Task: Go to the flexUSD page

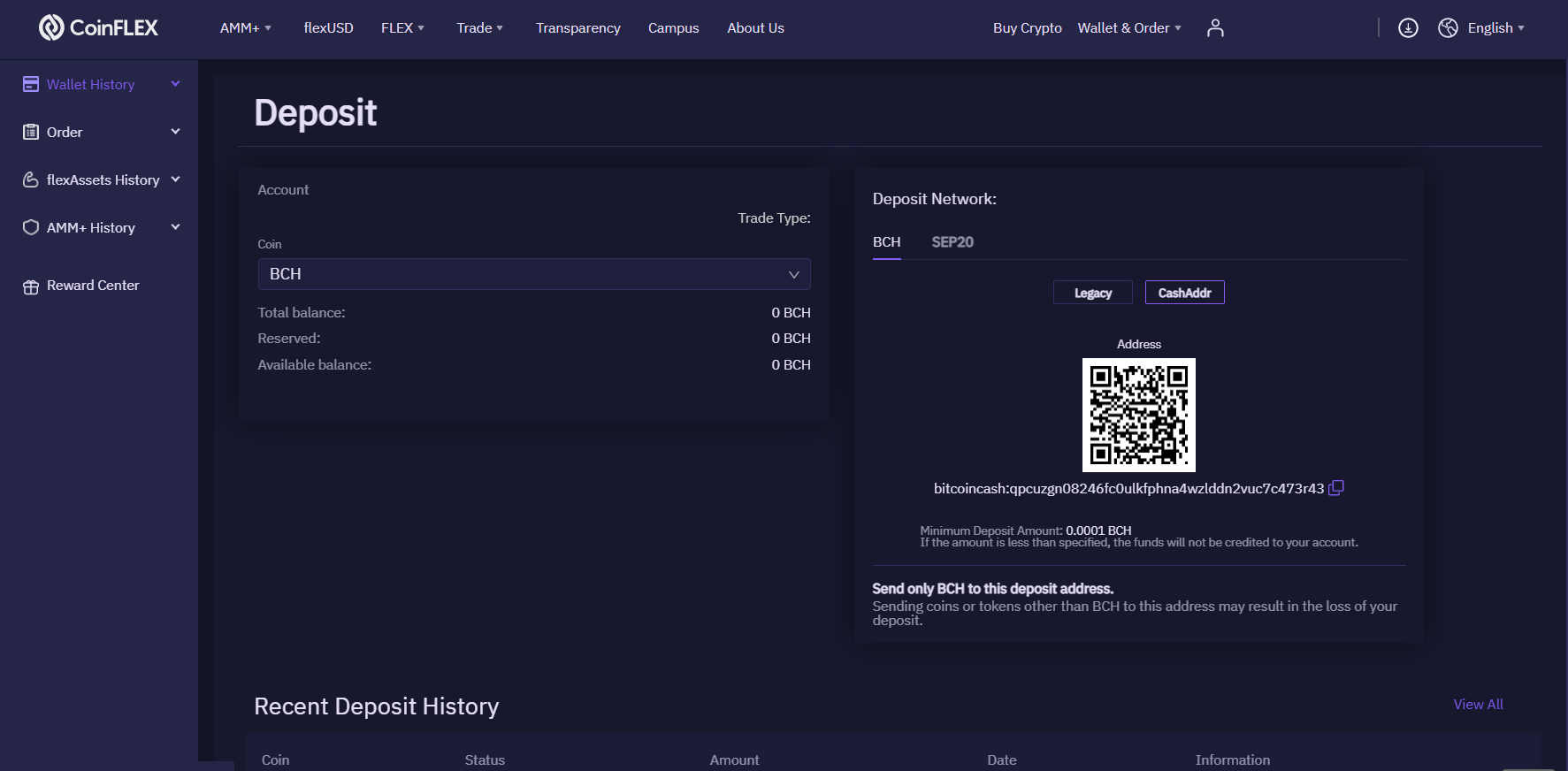Action: pyautogui.click(x=328, y=28)
